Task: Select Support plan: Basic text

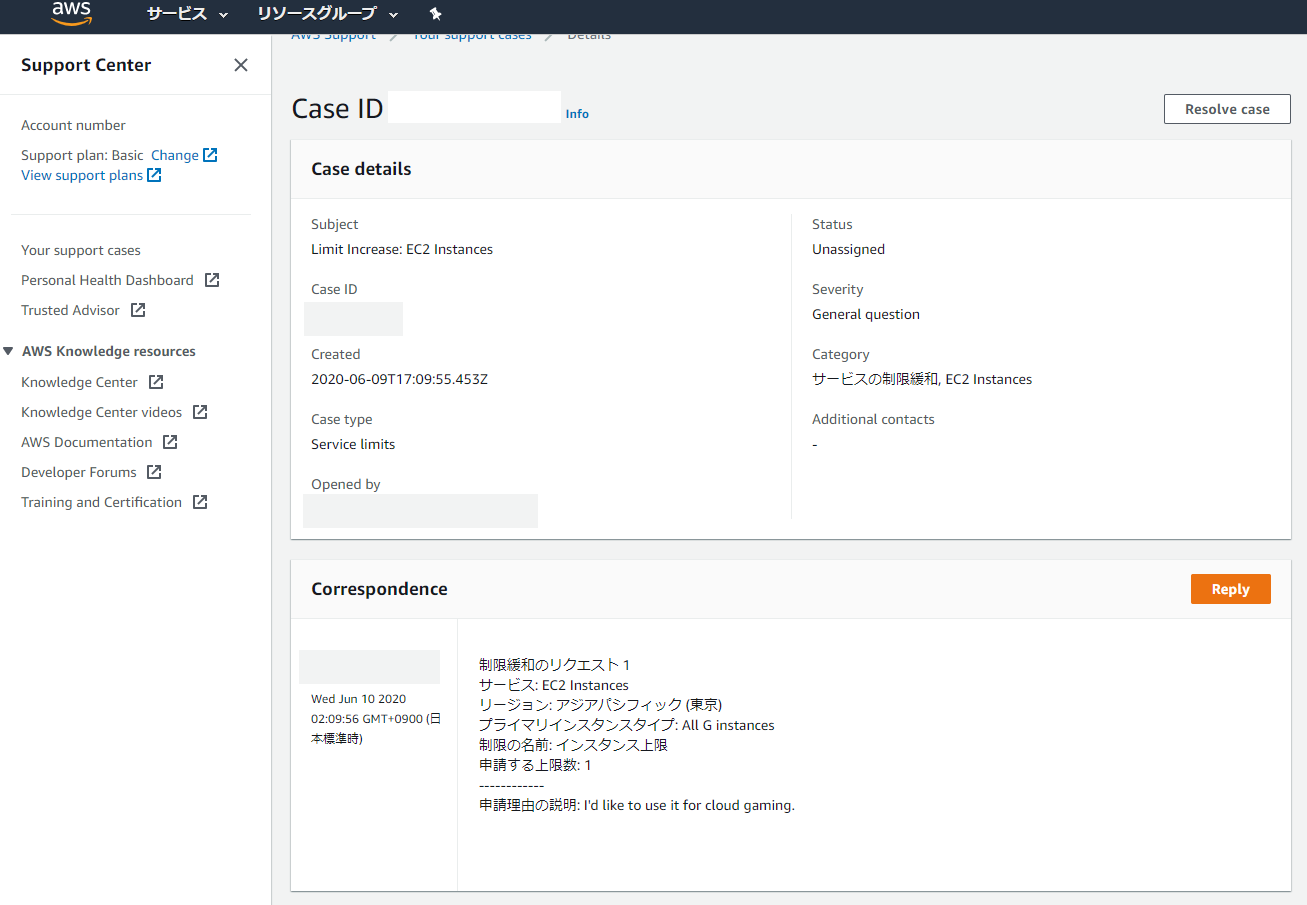Action: 82,155
